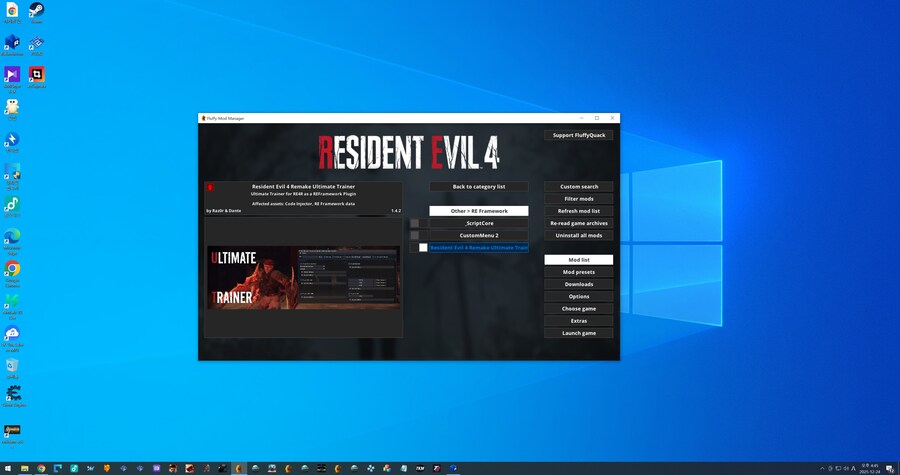The height and width of the screenshot is (475, 900).
Task: Open Downloads section
Action: pos(579,284)
